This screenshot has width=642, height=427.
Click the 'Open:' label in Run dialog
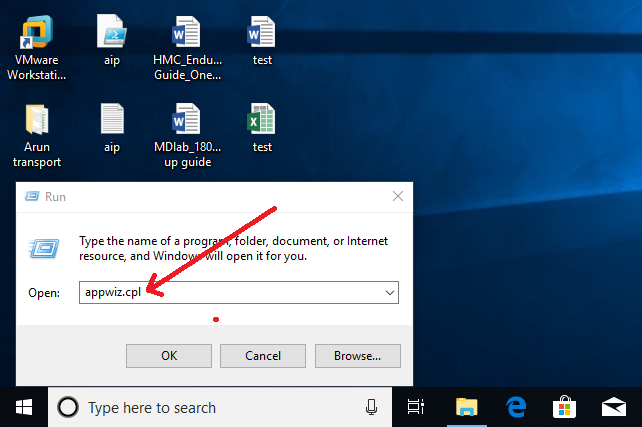(x=44, y=293)
